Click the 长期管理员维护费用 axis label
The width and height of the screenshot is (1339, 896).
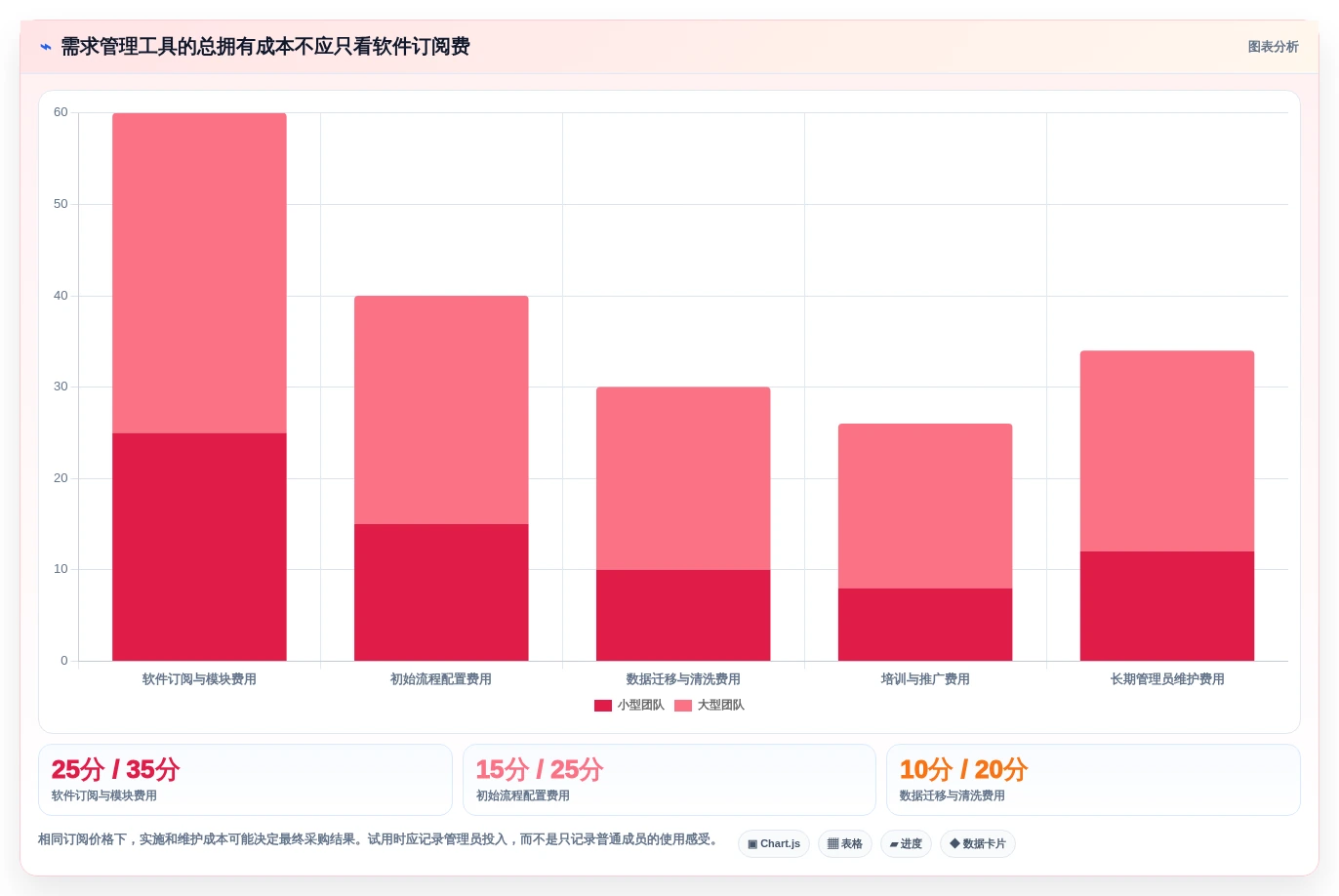(x=1167, y=679)
